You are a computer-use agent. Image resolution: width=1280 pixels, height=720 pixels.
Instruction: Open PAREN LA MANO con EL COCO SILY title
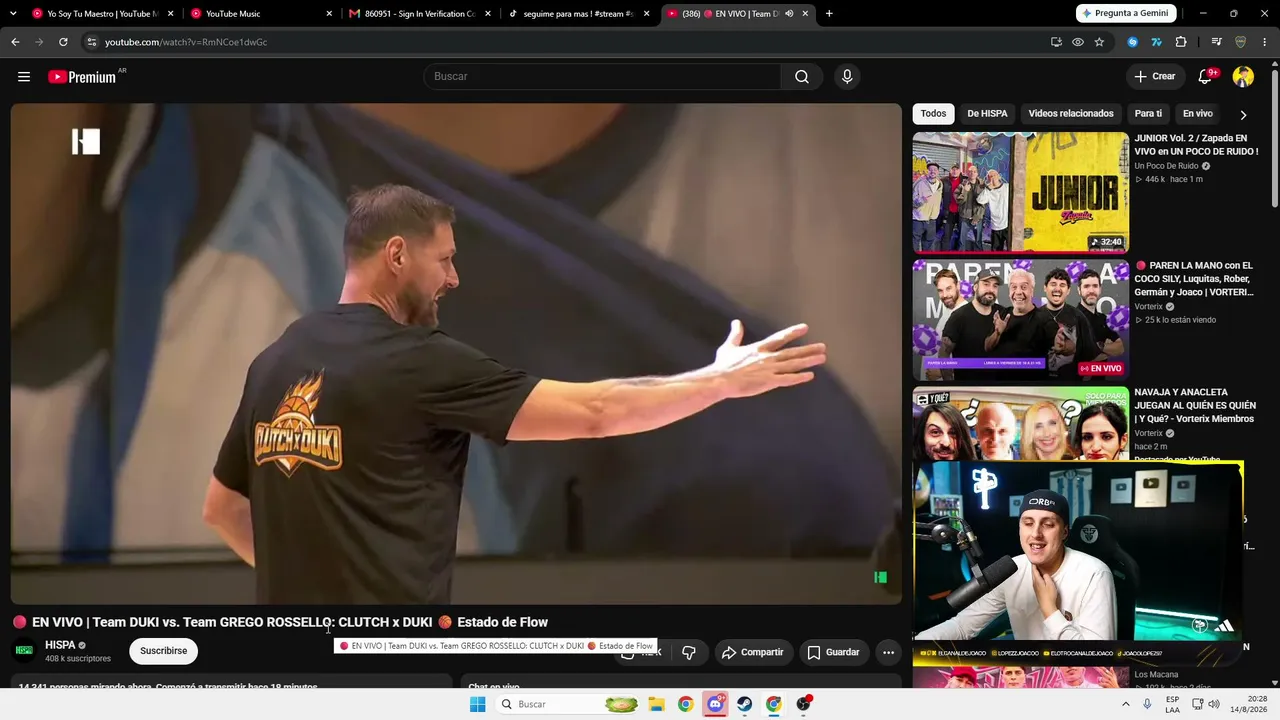click(x=1195, y=279)
